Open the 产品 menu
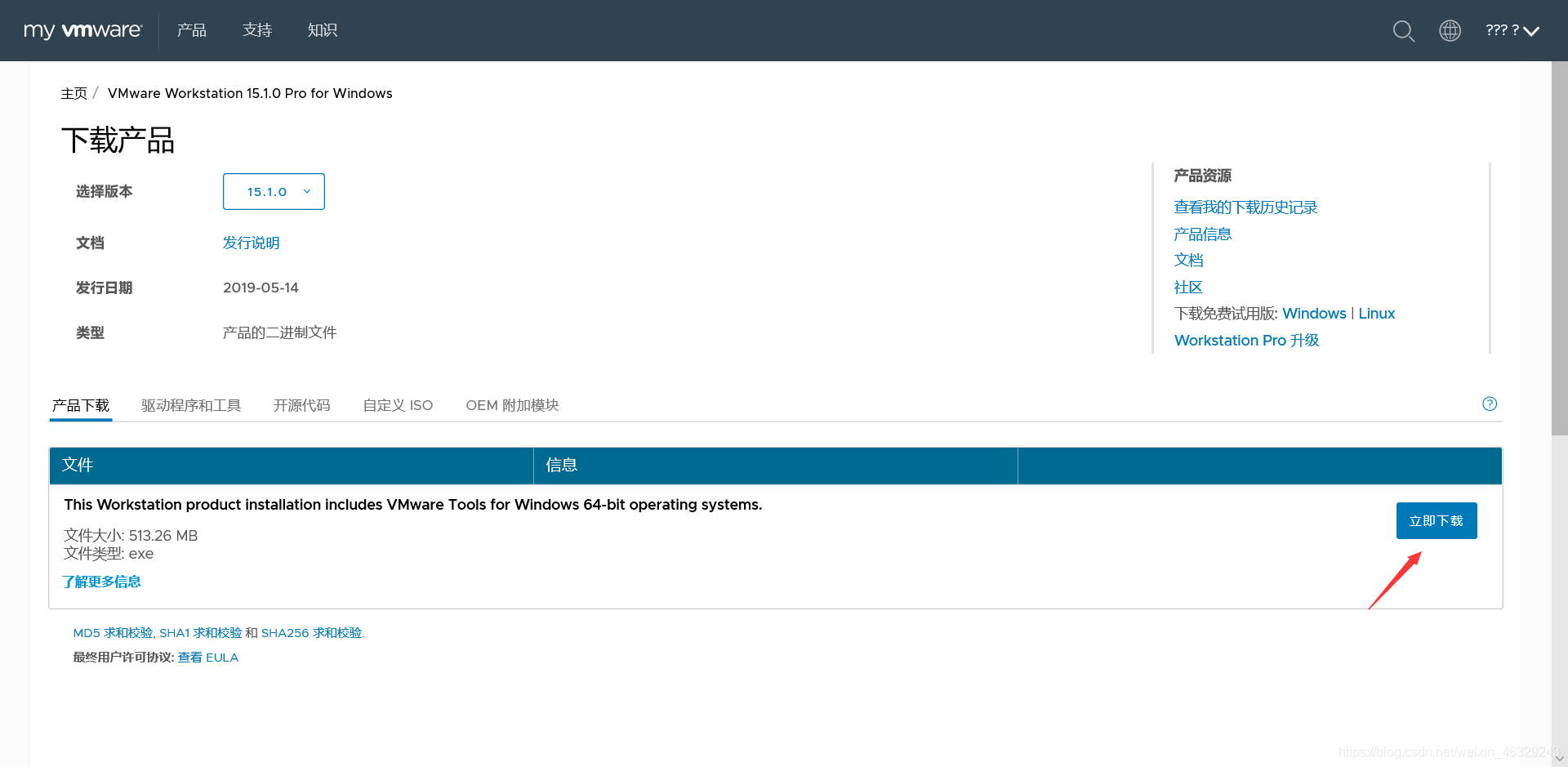The width and height of the screenshot is (1568, 767). coord(192,30)
